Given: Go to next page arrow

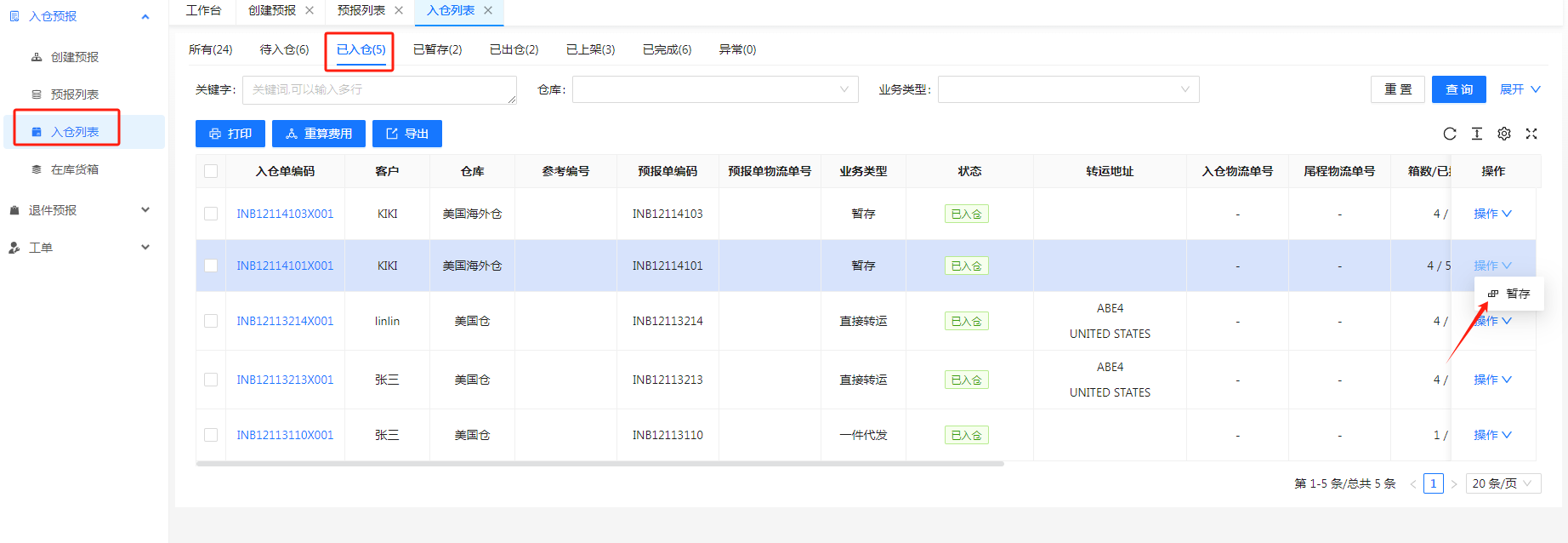Looking at the screenshot, I should click(1454, 483).
